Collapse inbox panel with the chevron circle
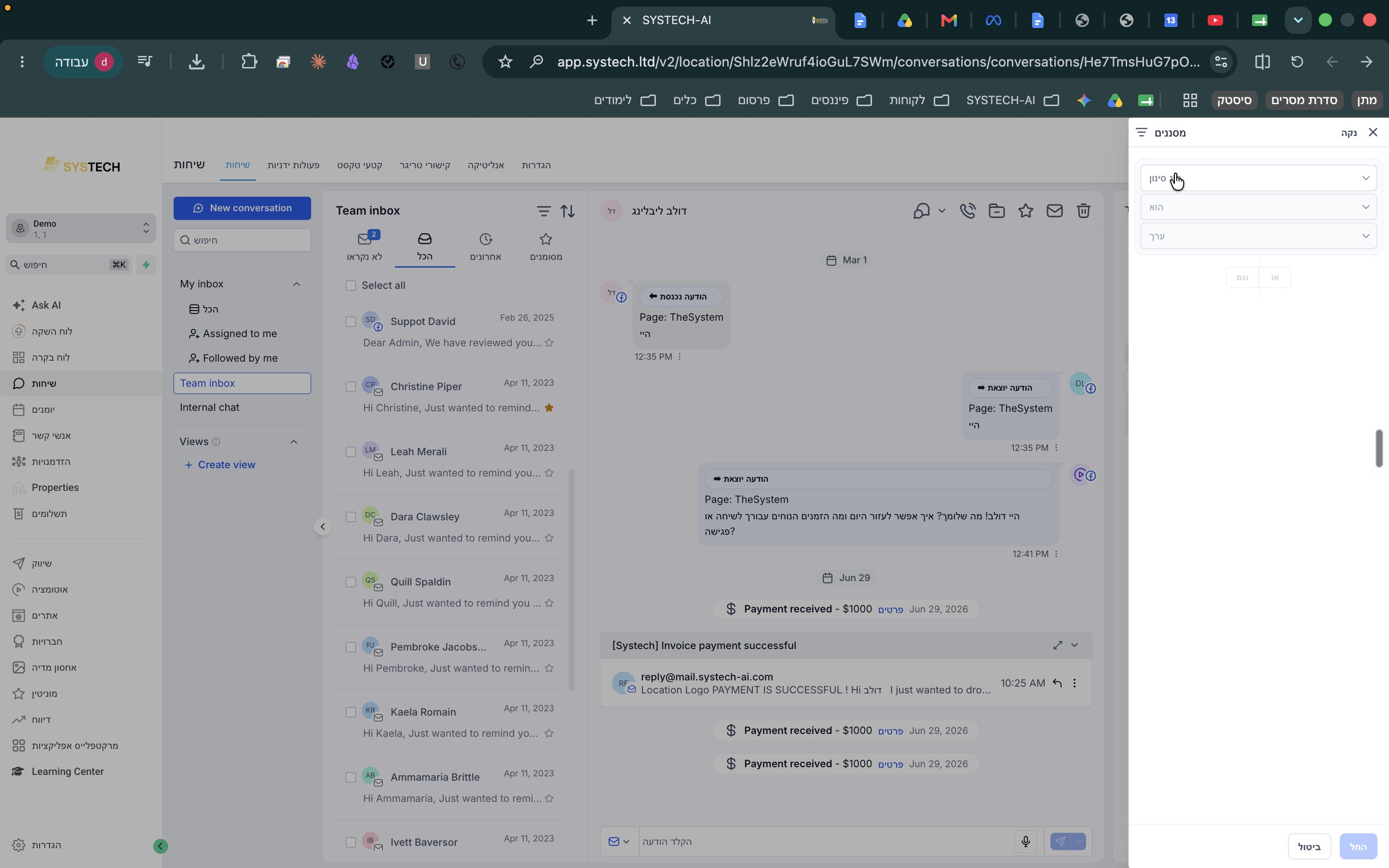The height and width of the screenshot is (868, 1389). (323, 527)
